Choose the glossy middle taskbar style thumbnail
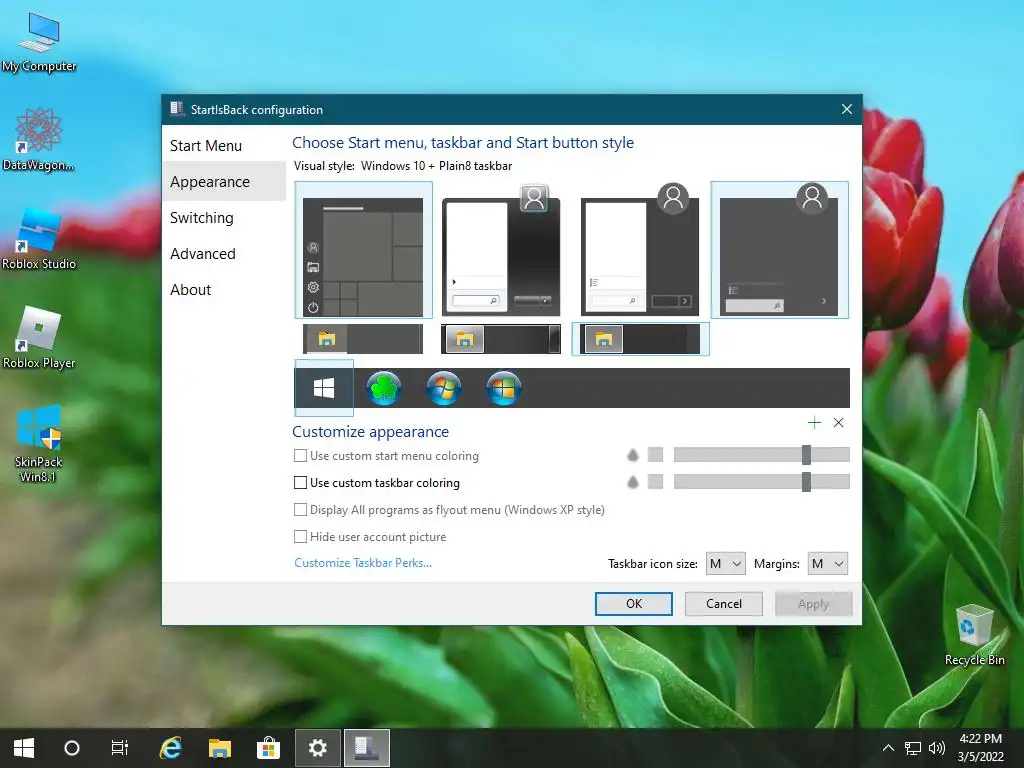 [x=501, y=339]
